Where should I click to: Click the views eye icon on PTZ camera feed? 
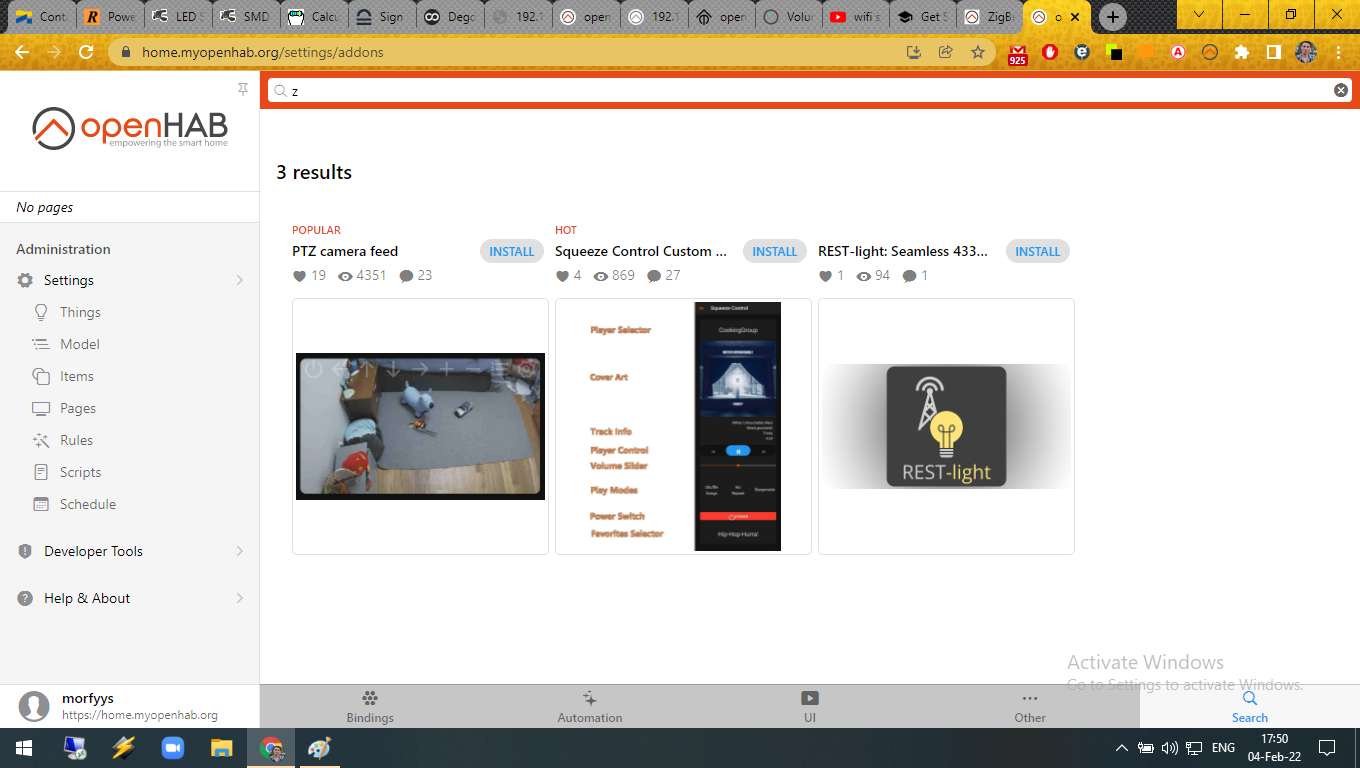(x=345, y=276)
